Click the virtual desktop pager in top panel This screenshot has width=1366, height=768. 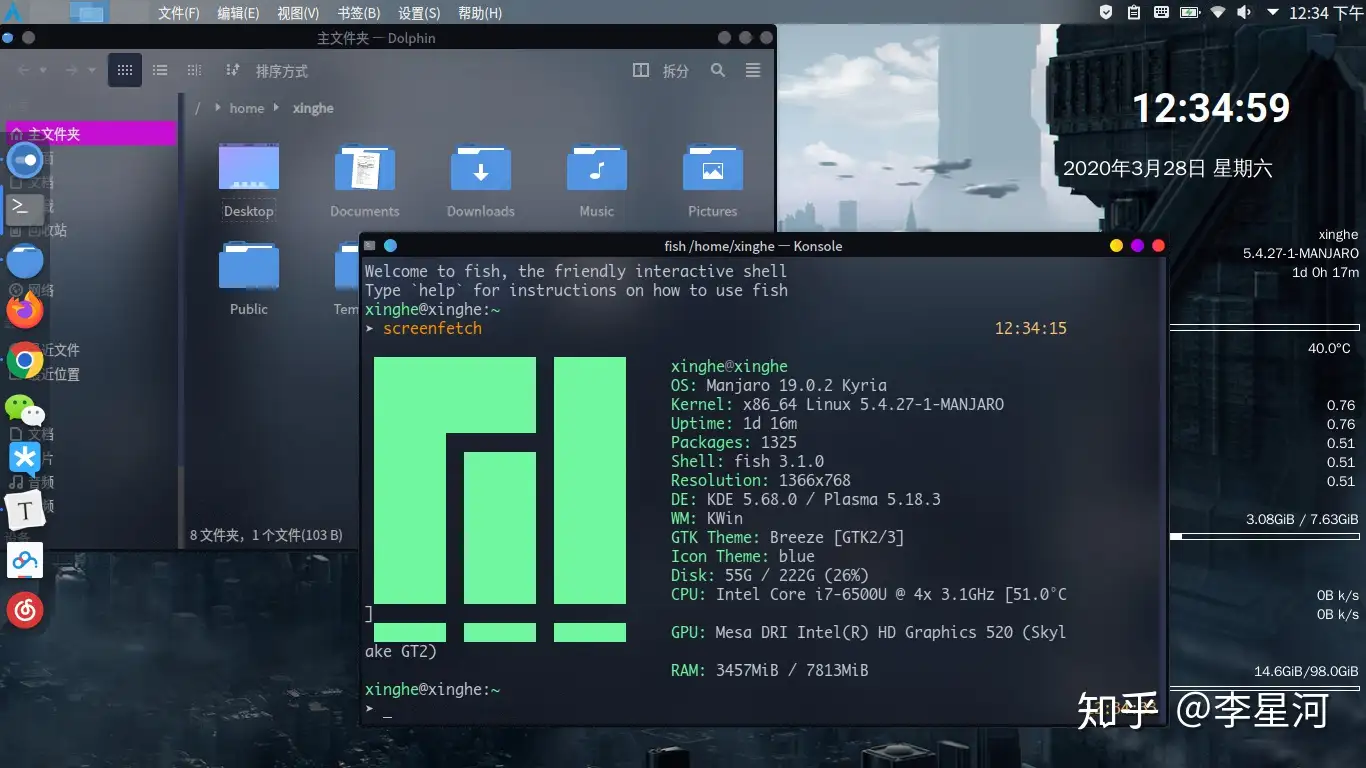click(89, 13)
